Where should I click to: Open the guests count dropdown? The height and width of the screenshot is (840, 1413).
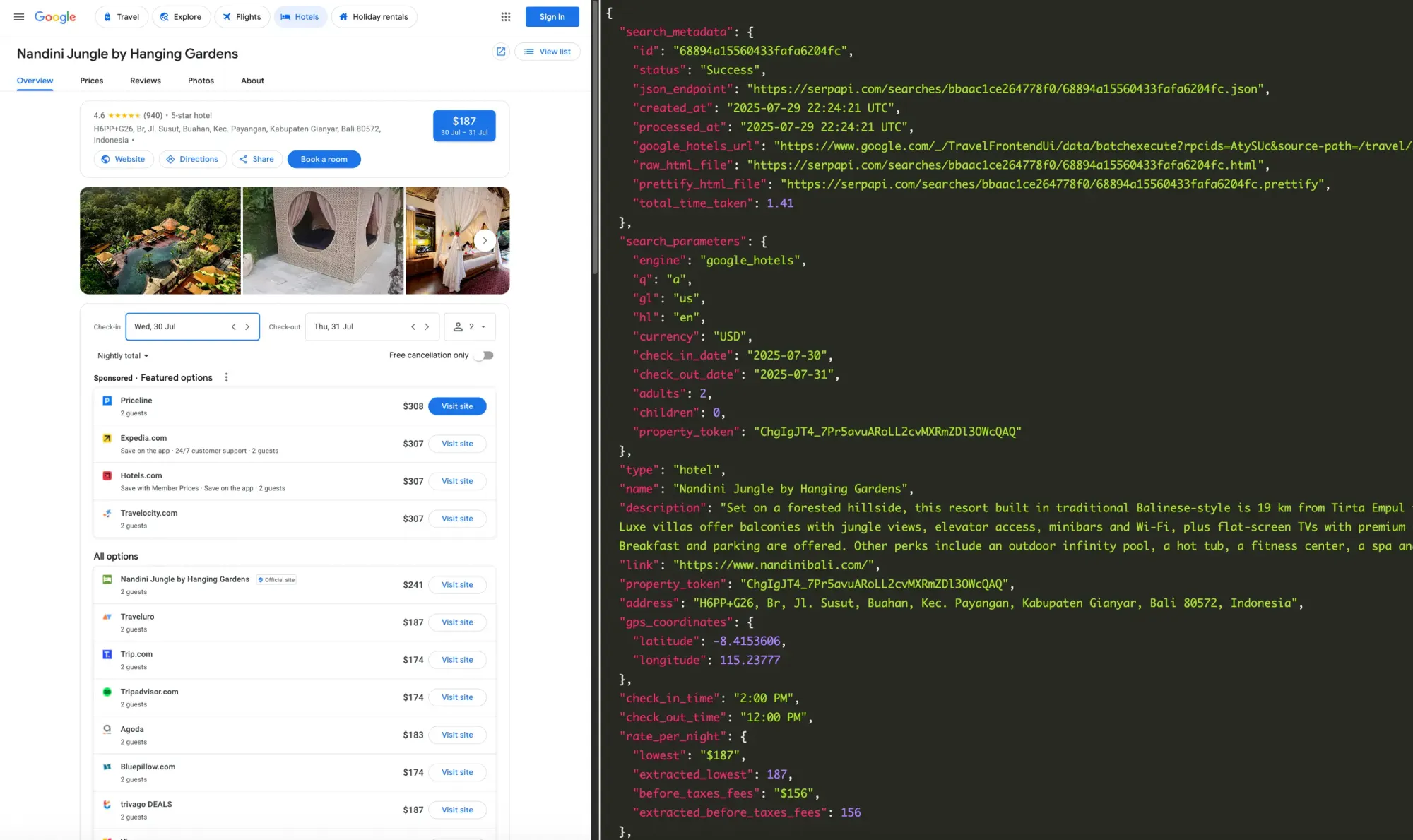pyautogui.click(x=470, y=327)
